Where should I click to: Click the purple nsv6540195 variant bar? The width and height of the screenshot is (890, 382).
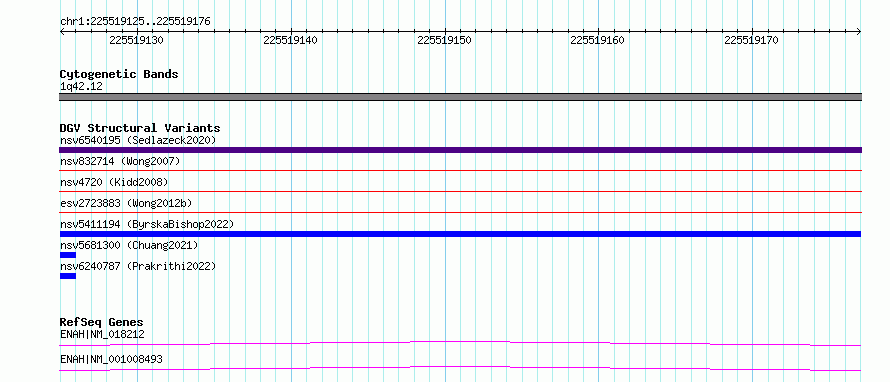(x=460, y=150)
